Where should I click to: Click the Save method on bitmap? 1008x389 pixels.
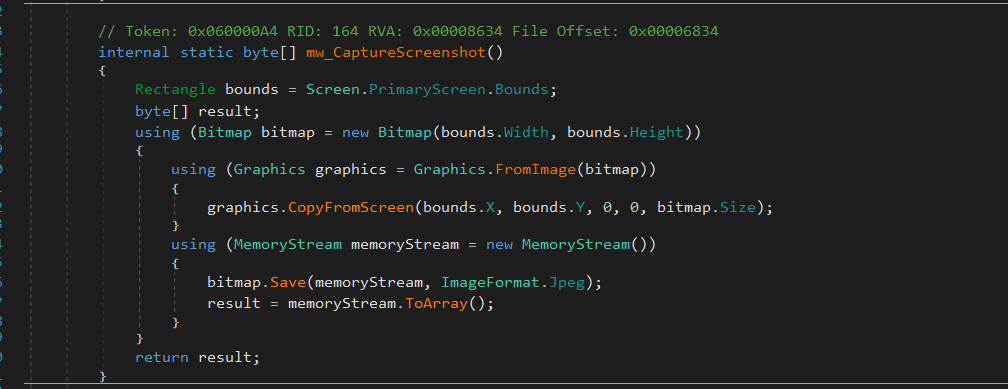287,282
